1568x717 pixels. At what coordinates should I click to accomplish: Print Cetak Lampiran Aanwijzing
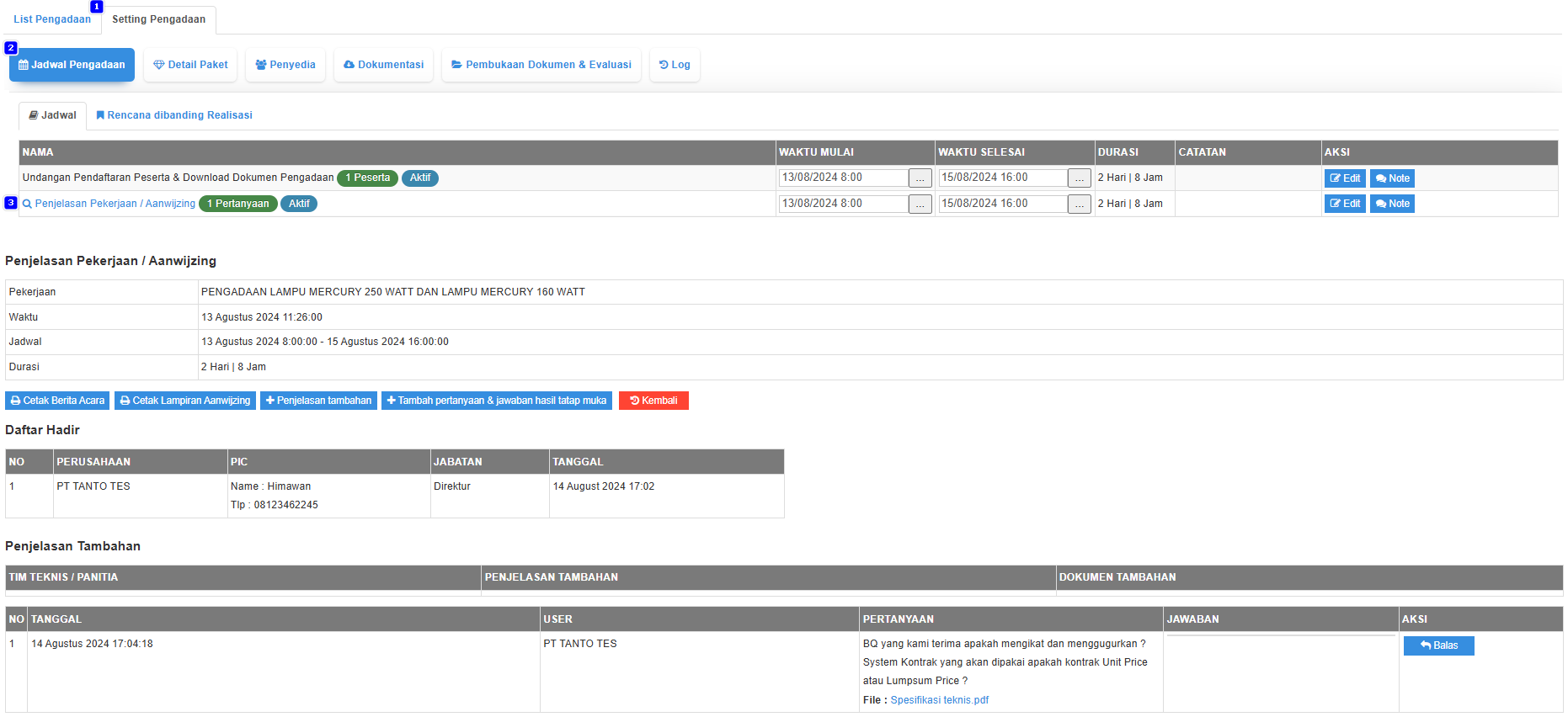[184, 401]
